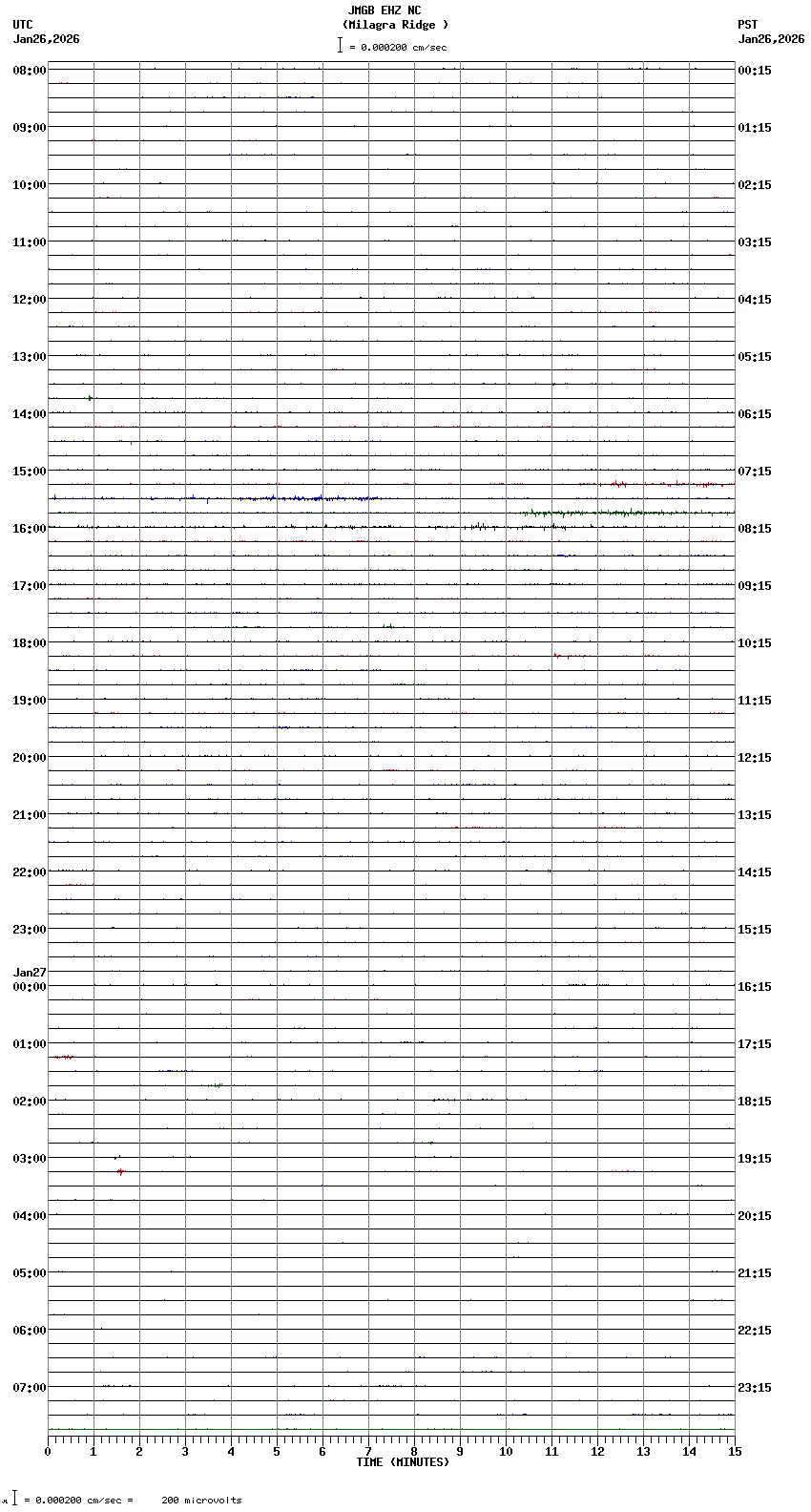This screenshot has width=811, height=1512.
Task: Select the 07:15 PST row label
Action: 755,472
